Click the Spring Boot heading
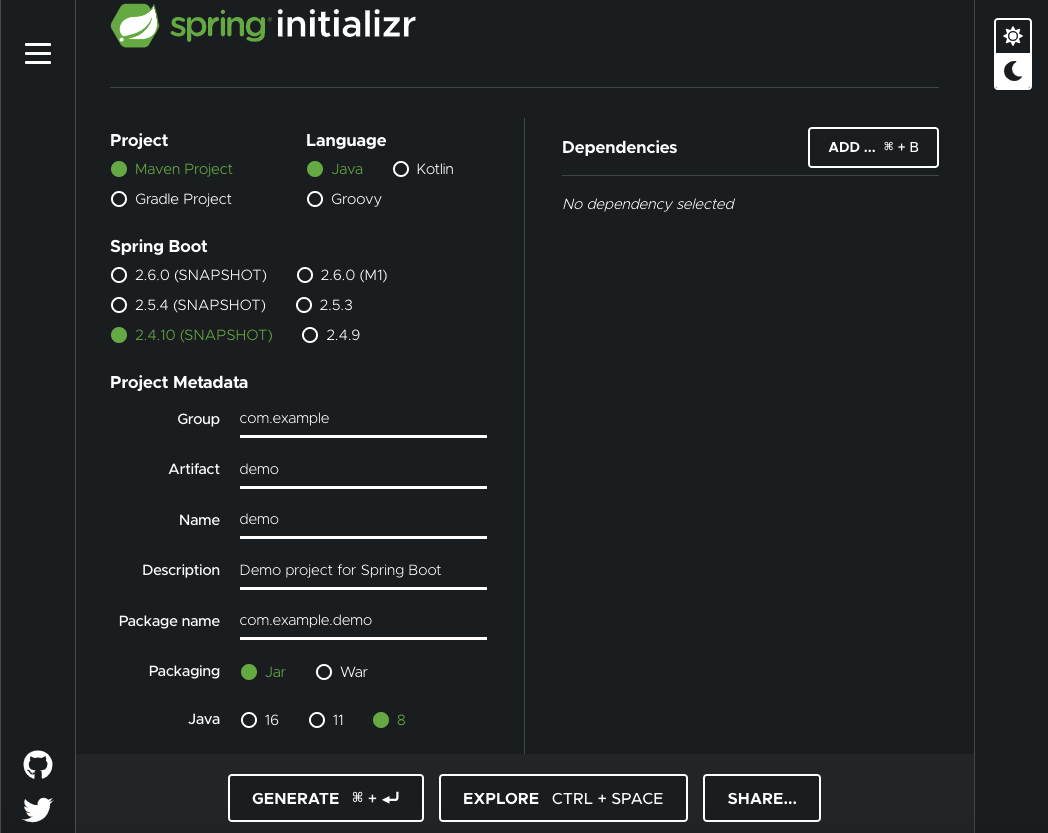The height and width of the screenshot is (833, 1048). click(x=158, y=247)
